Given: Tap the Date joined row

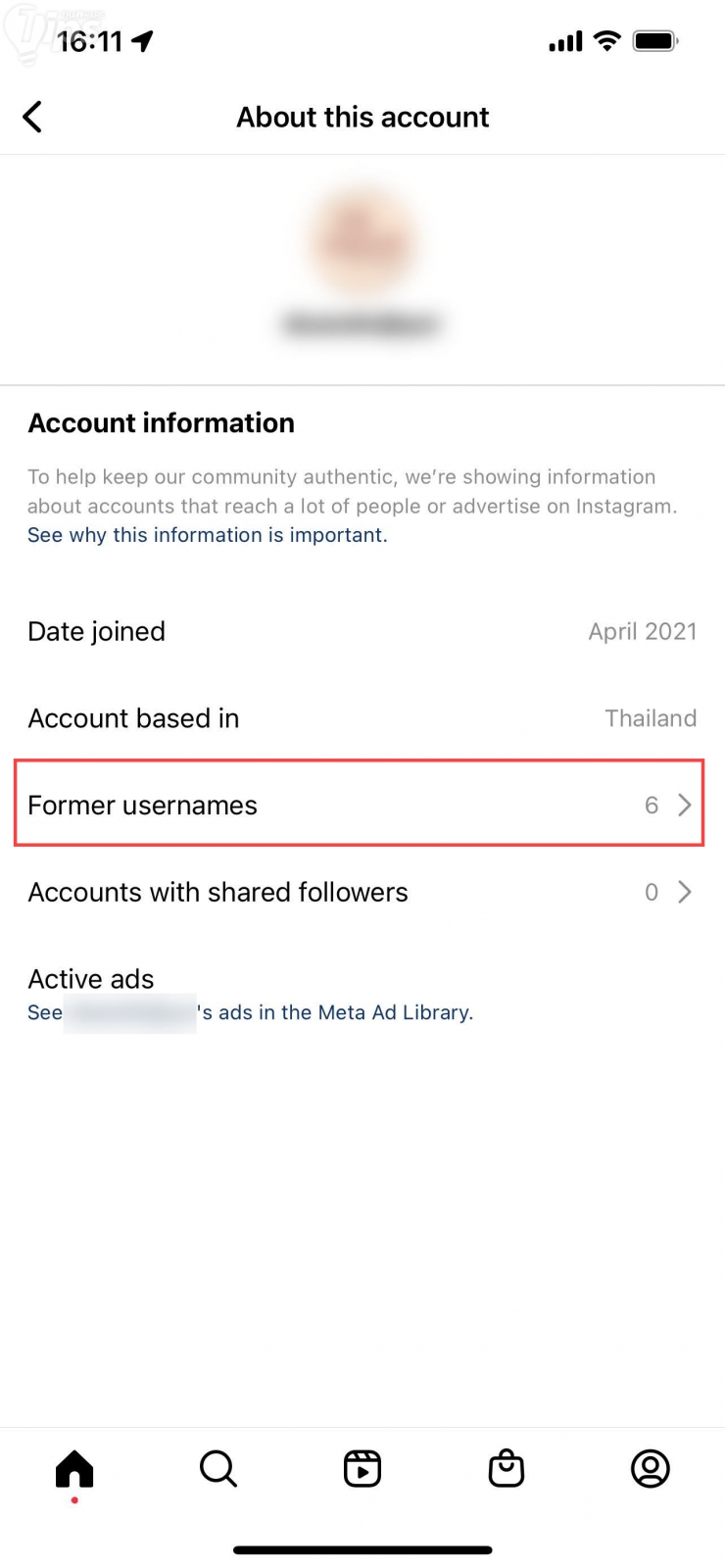Looking at the screenshot, I should (x=362, y=631).
